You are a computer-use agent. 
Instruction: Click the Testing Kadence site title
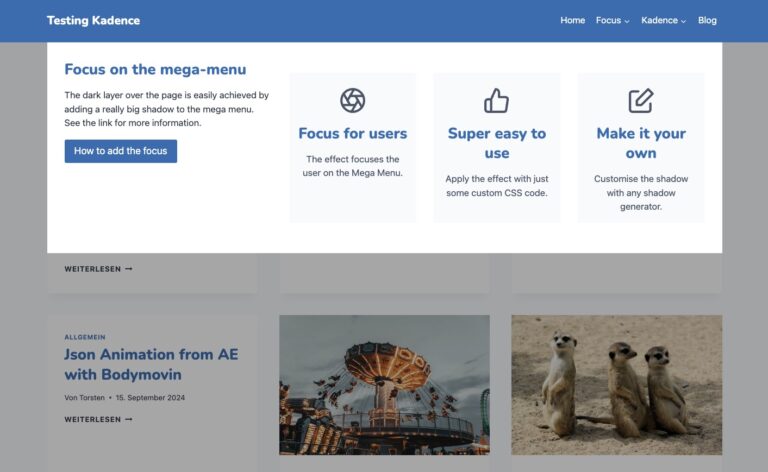[93, 20]
